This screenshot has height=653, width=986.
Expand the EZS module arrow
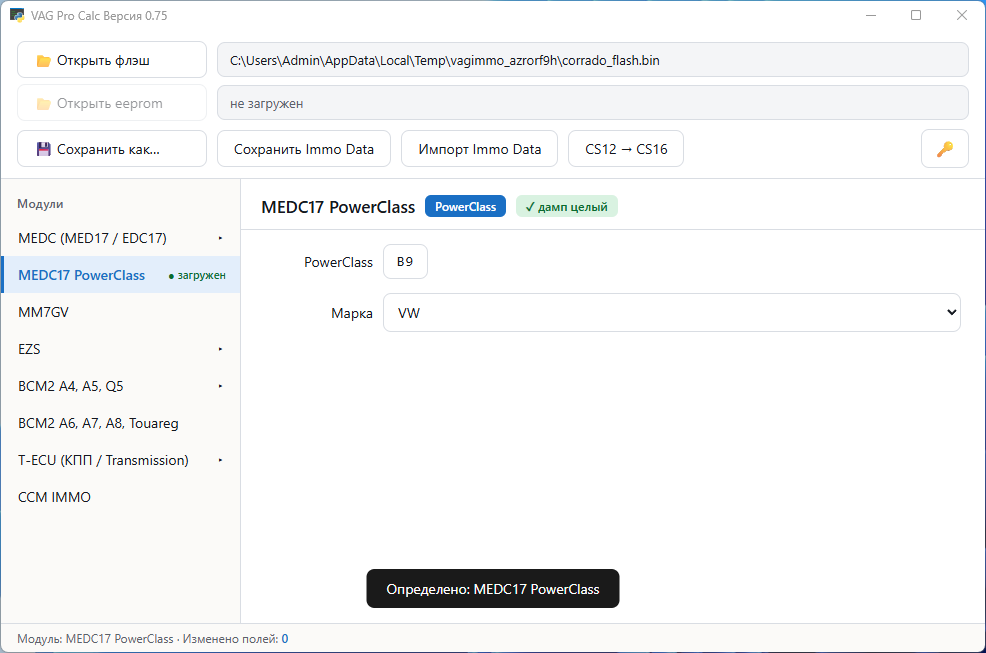220,349
